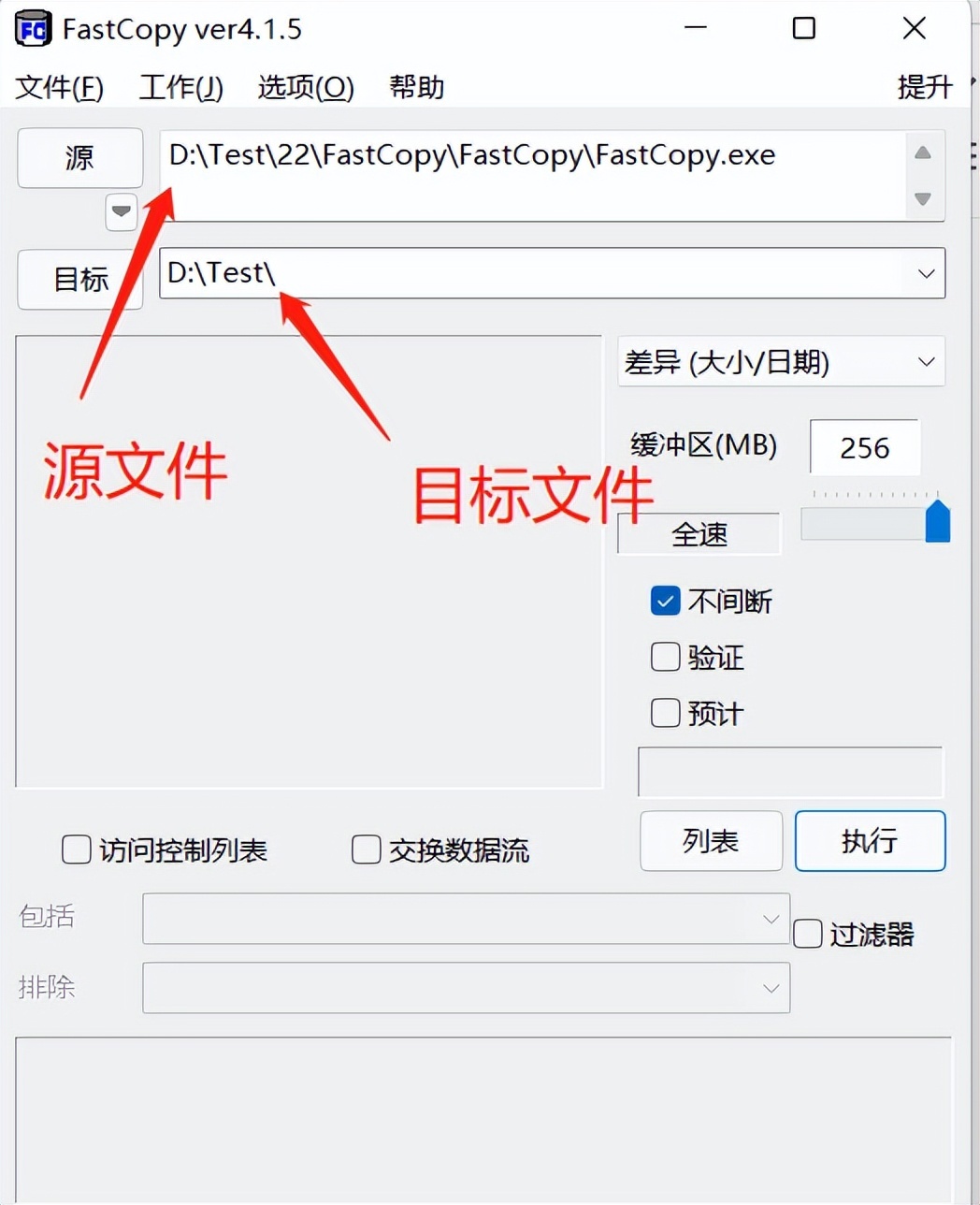The image size is (980, 1205).
Task: Tick the 访问控制列表 checkbox
Action: click(x=76, y=849)
